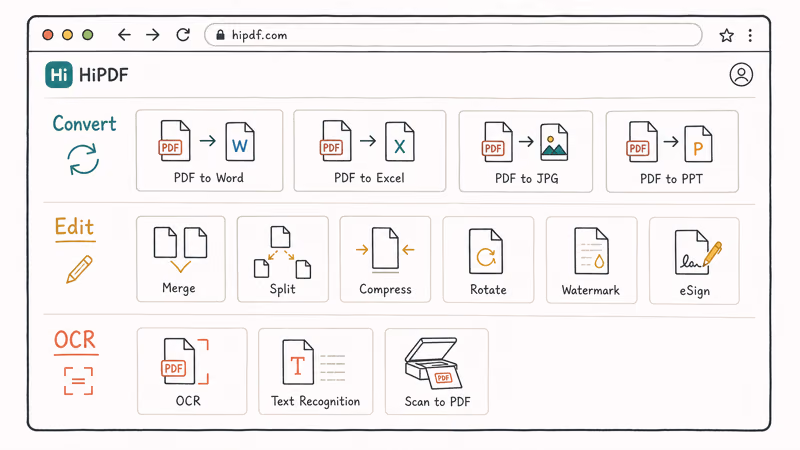Open the user account profile icon
This screenshot has width=800, height=450.
(x=741, y=74)
